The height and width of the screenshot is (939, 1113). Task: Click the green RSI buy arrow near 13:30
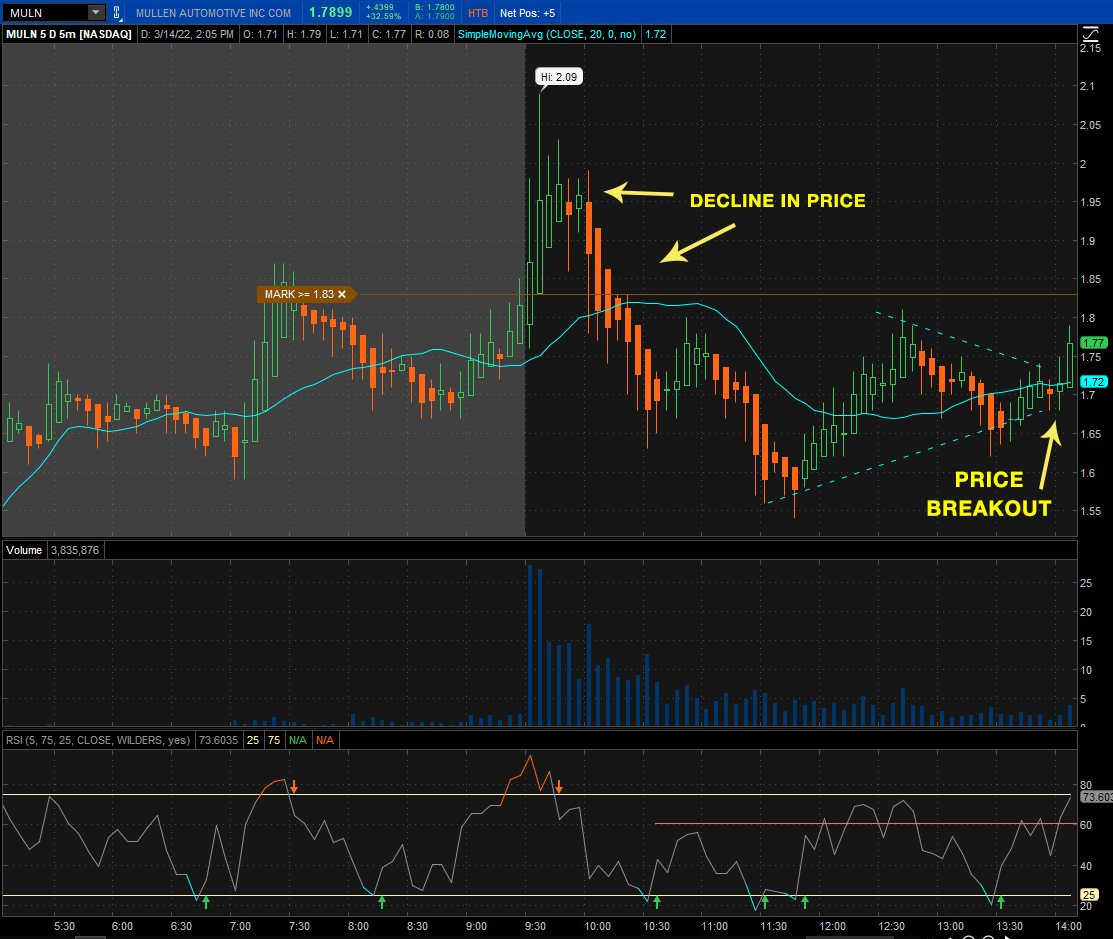coord(1000,902)
